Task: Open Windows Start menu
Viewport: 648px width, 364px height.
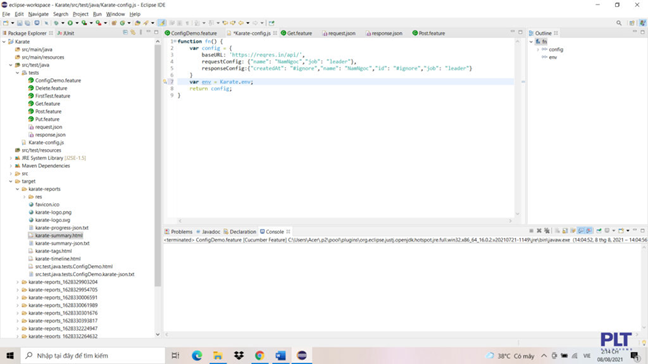Action: pos(10,355)
